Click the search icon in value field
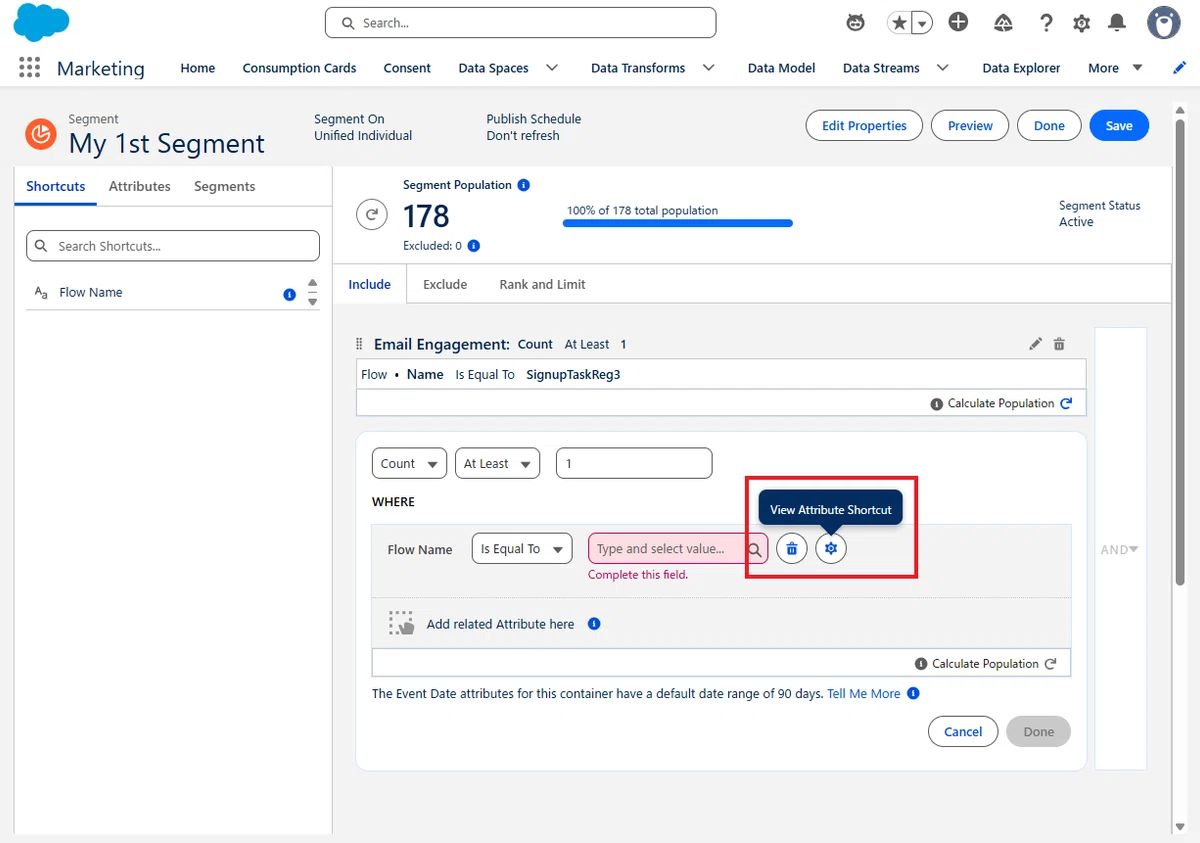1200x843 pixels. 755,549
